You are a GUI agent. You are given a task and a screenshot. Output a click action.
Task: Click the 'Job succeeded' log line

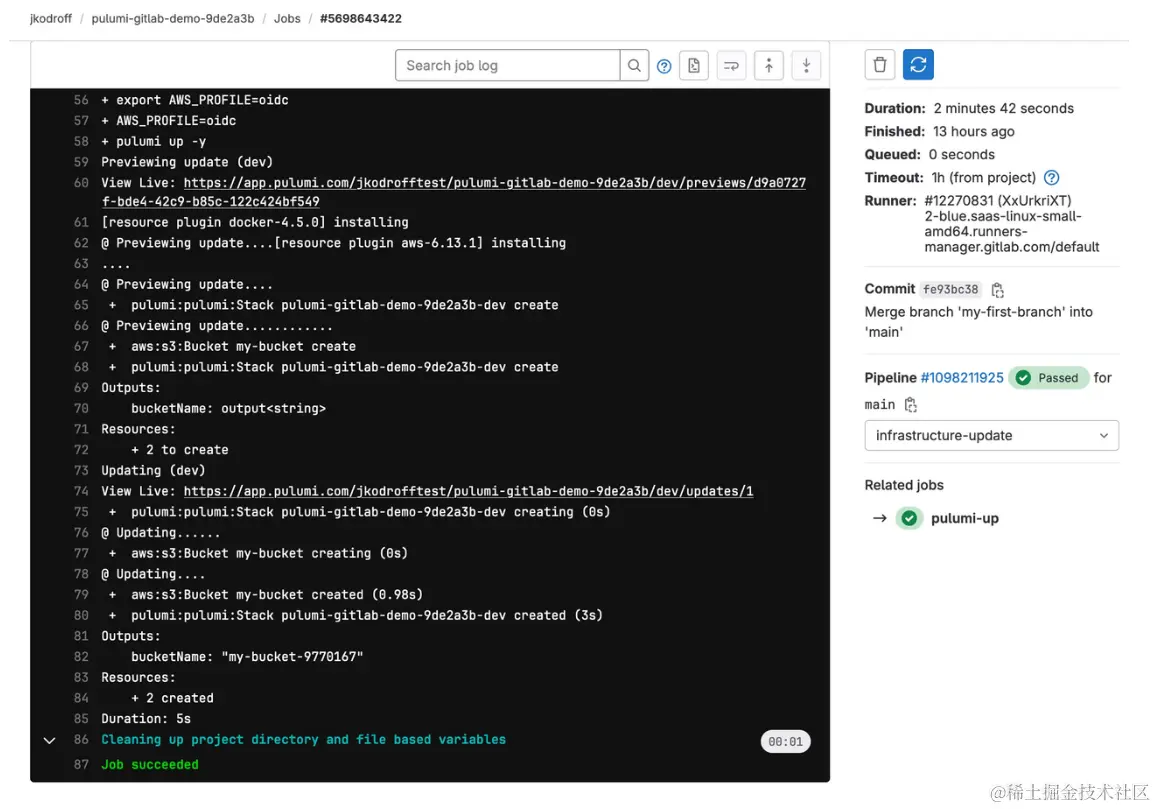[150, 765]
